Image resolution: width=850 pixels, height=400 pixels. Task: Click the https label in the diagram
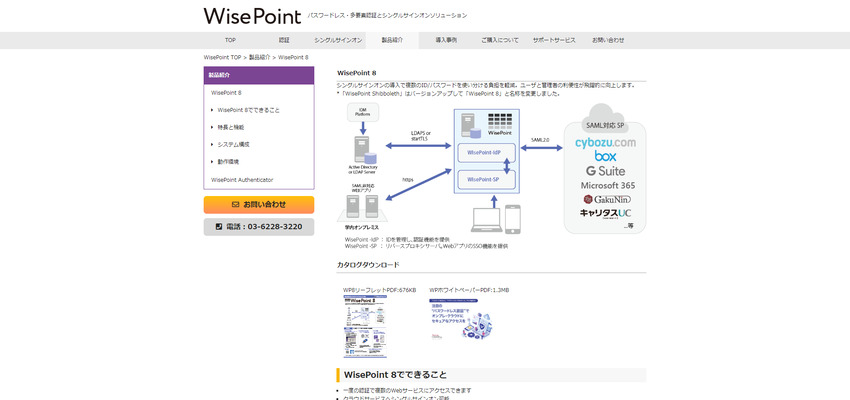(408, 179)
